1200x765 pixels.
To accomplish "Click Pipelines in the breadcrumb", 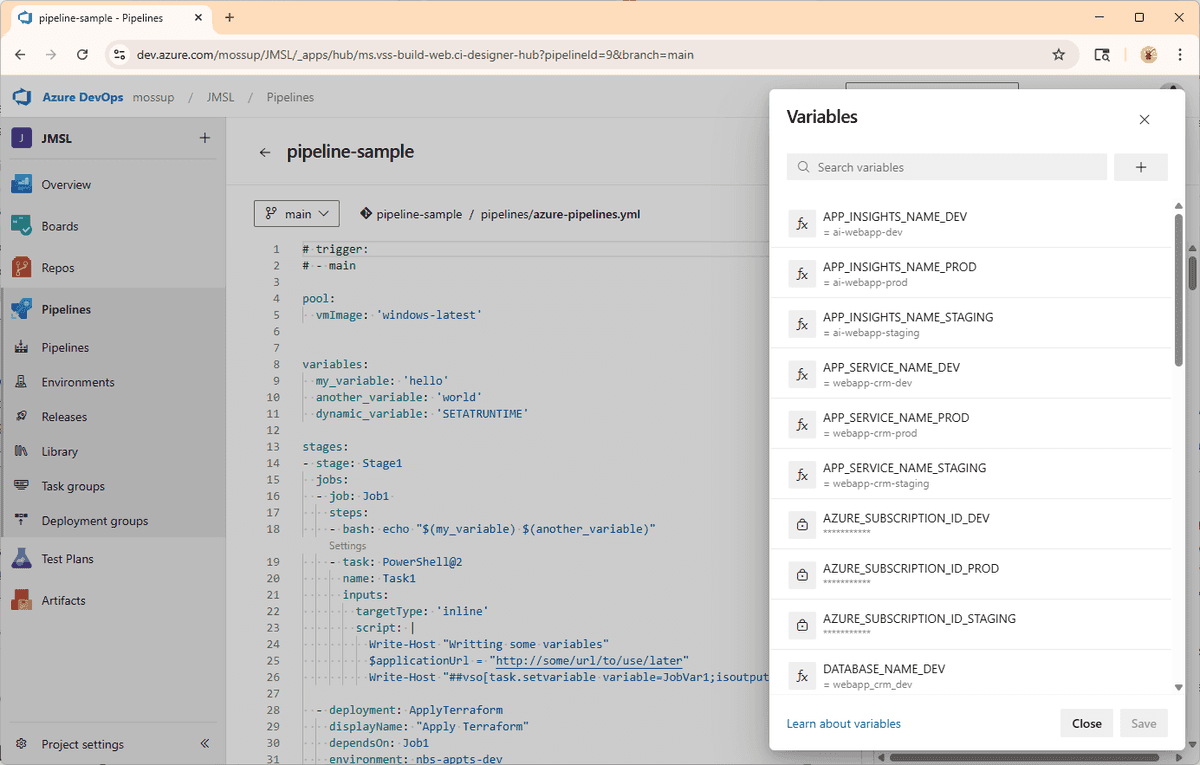I will tap(289, 97).
